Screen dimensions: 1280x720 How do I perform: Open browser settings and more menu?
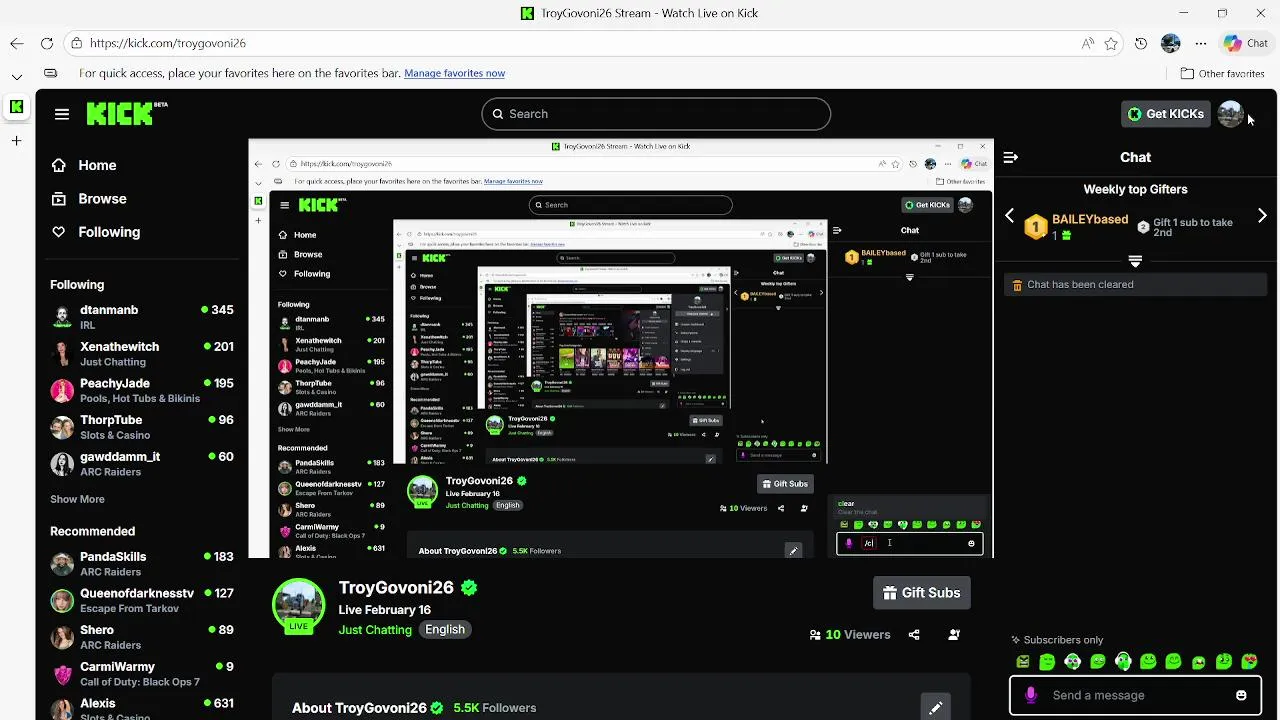(1201, 43)
